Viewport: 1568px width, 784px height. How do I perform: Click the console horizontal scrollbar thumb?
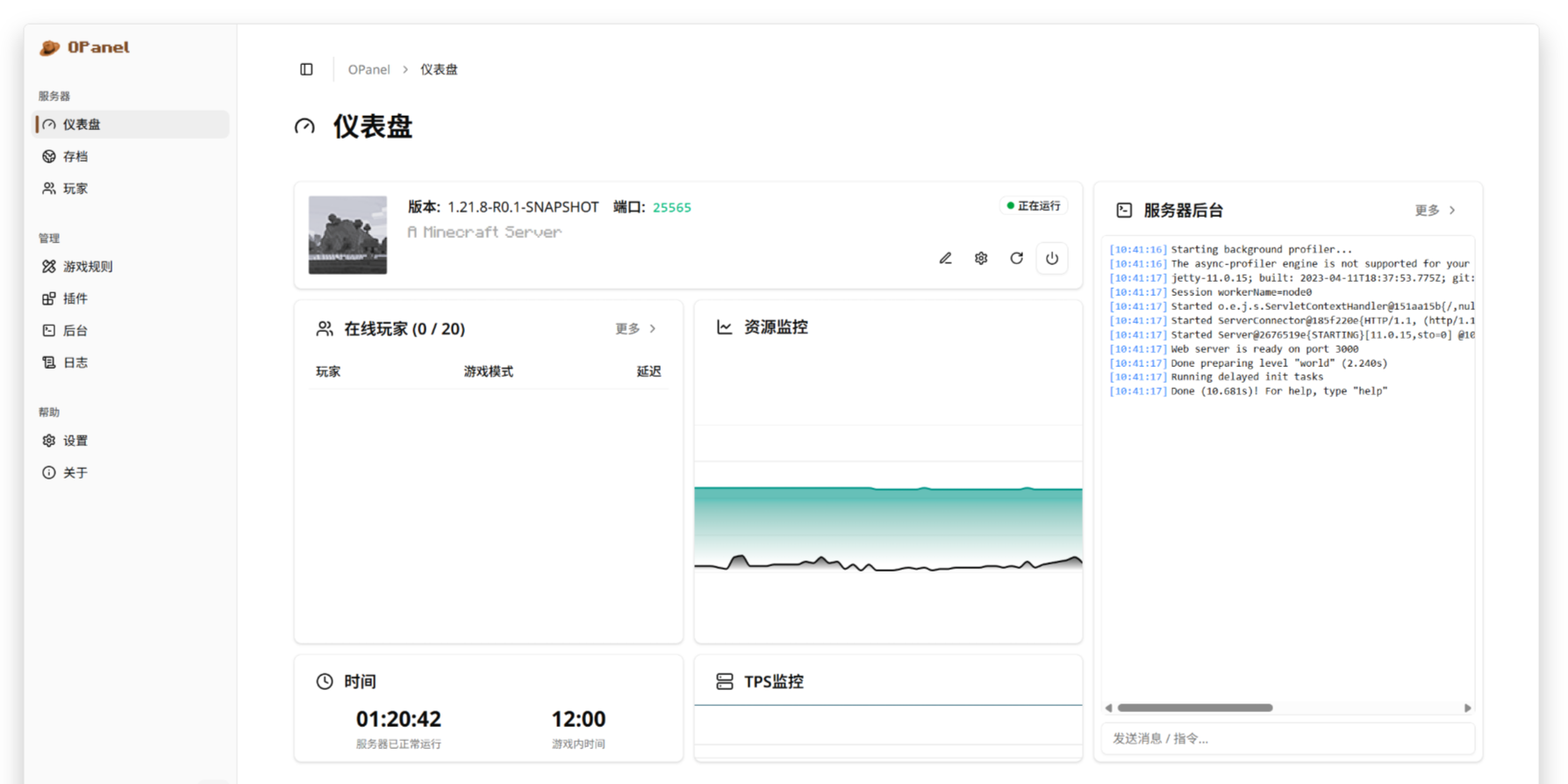pos(1194,708)
